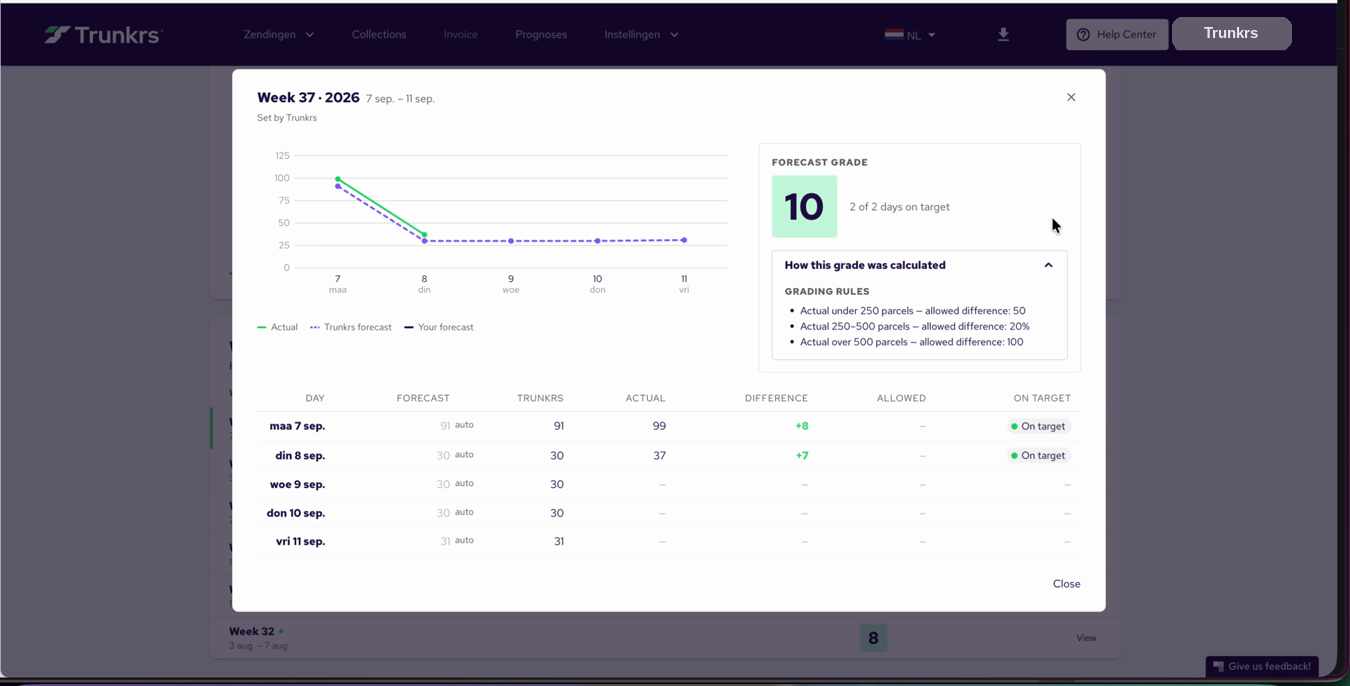Open the Invoice menu item
Image resolution: width=1350 pixels, height=686 pixels.
461,34
